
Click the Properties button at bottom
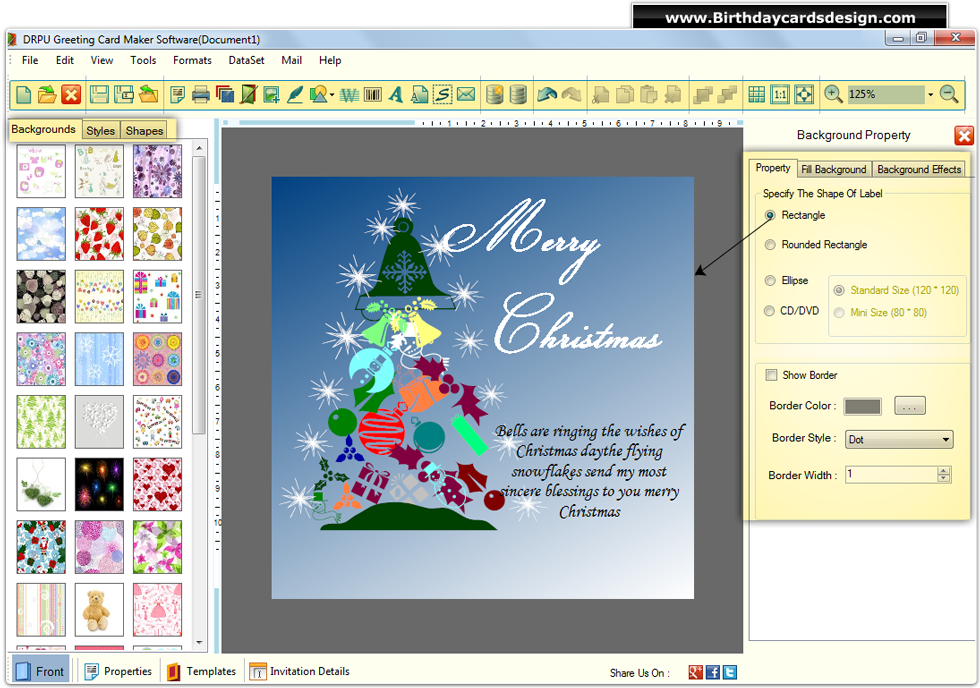(119, 671)
